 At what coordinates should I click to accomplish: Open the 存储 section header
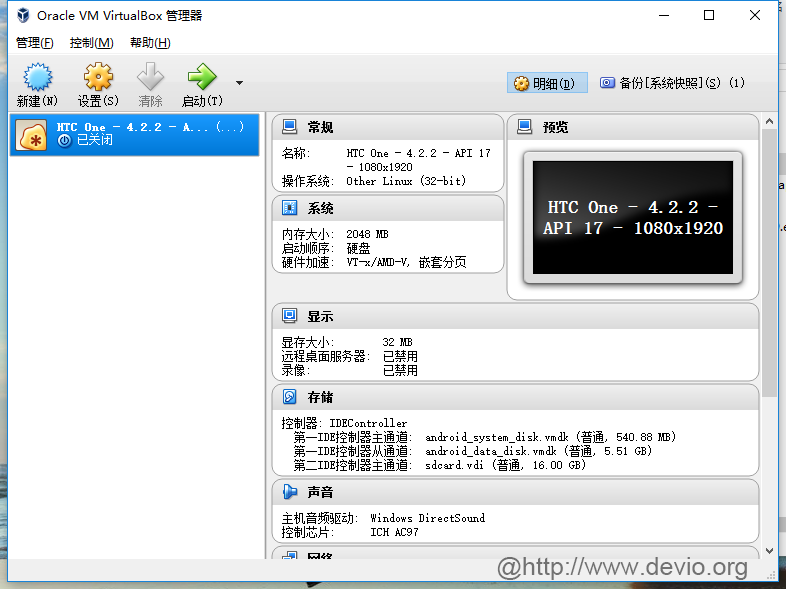515,397
